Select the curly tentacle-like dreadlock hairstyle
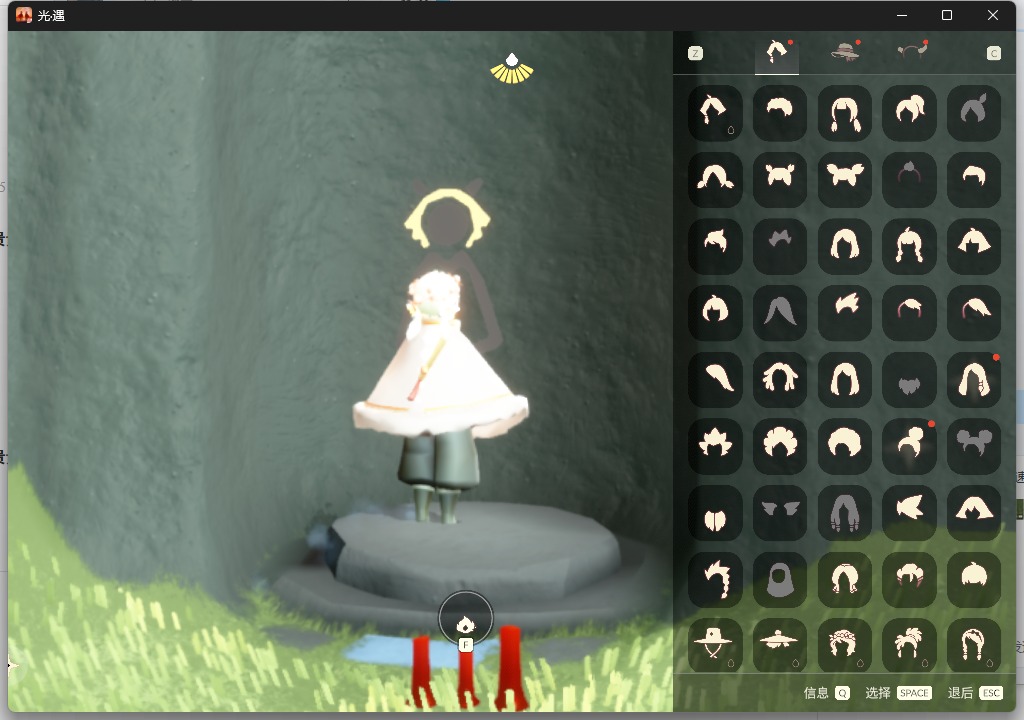Viewport: 1024px width, 720px height. click(x=780, y=379)
